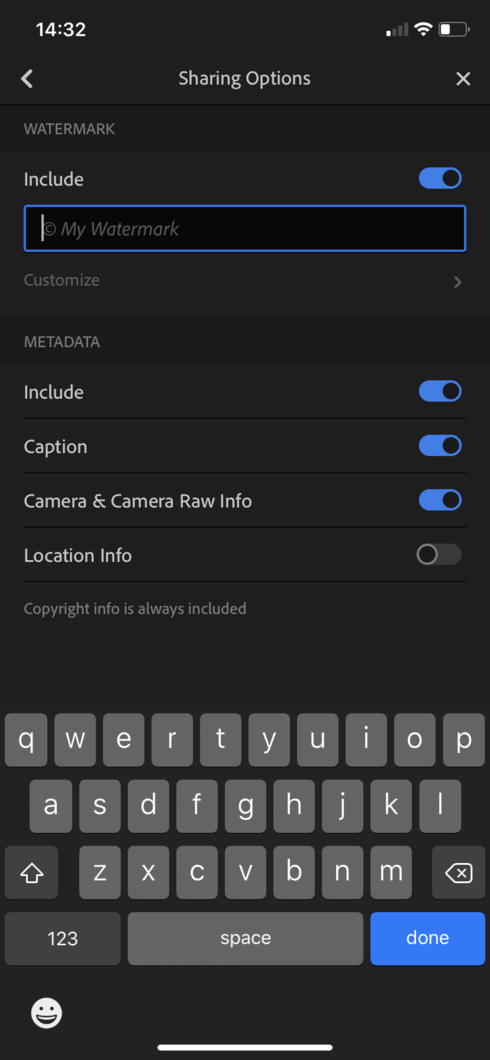
Task: Open Customize chevron arrow
Action: pyautogui.click(x=458, y=282)
